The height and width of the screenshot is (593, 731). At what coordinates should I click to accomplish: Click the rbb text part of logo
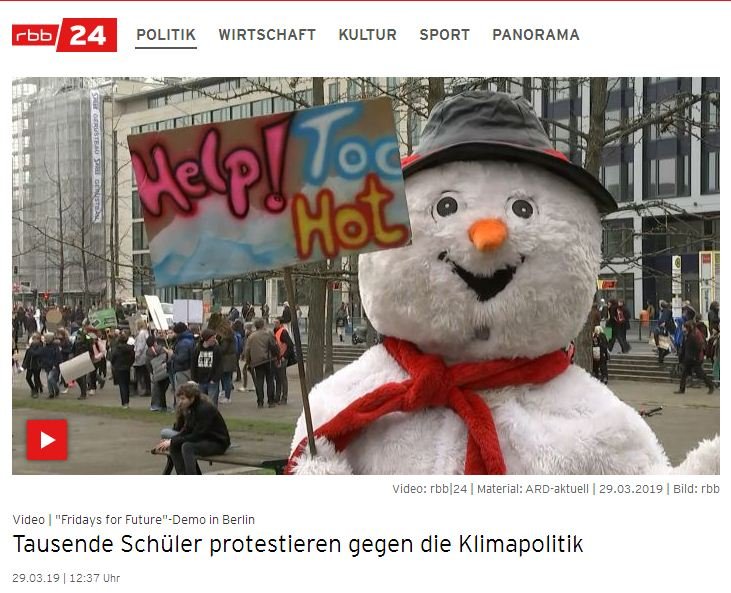pyautogui.click(x=34, y=35)
